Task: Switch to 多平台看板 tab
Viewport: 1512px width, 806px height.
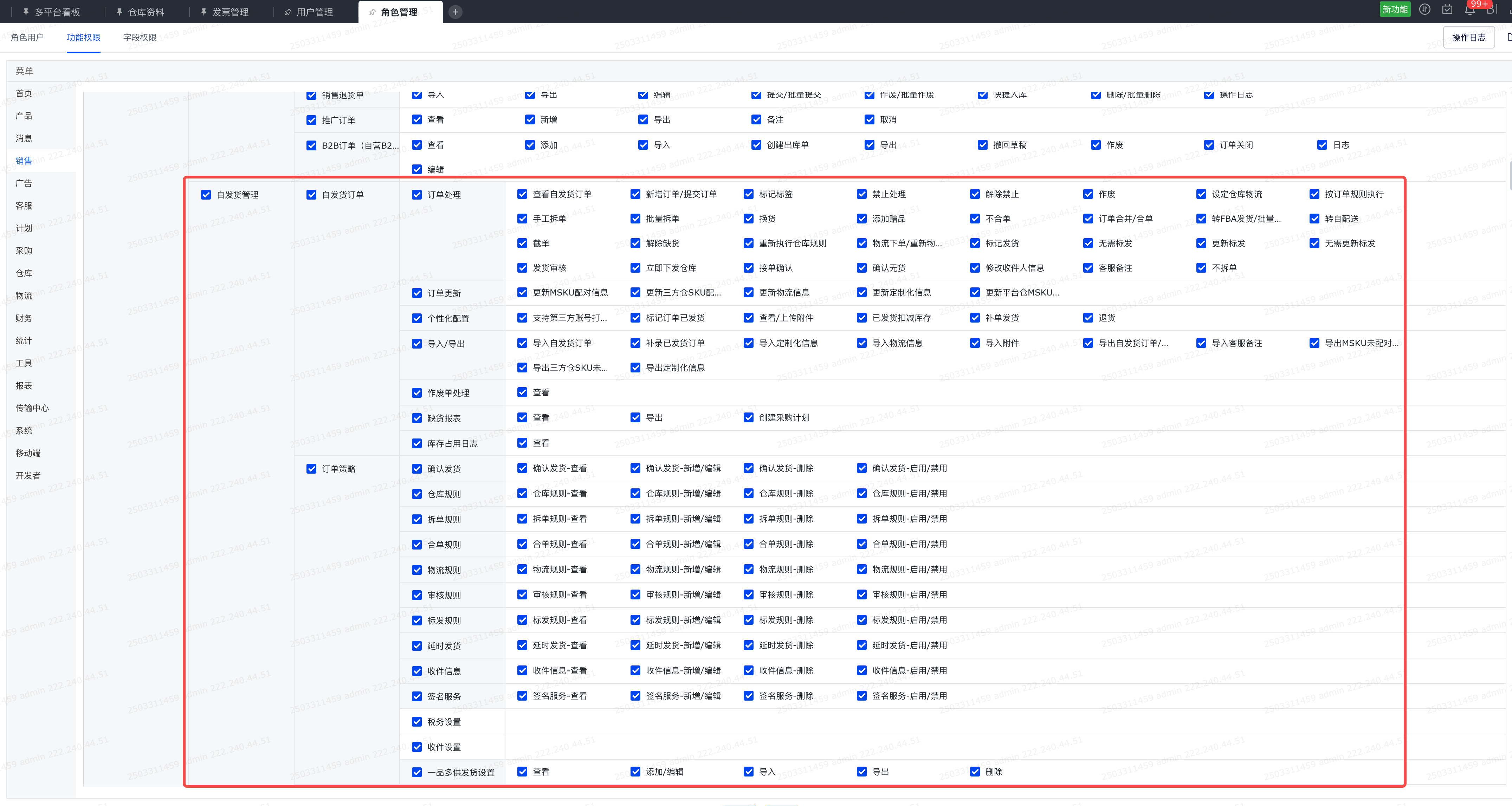Action: click(57, 12)
